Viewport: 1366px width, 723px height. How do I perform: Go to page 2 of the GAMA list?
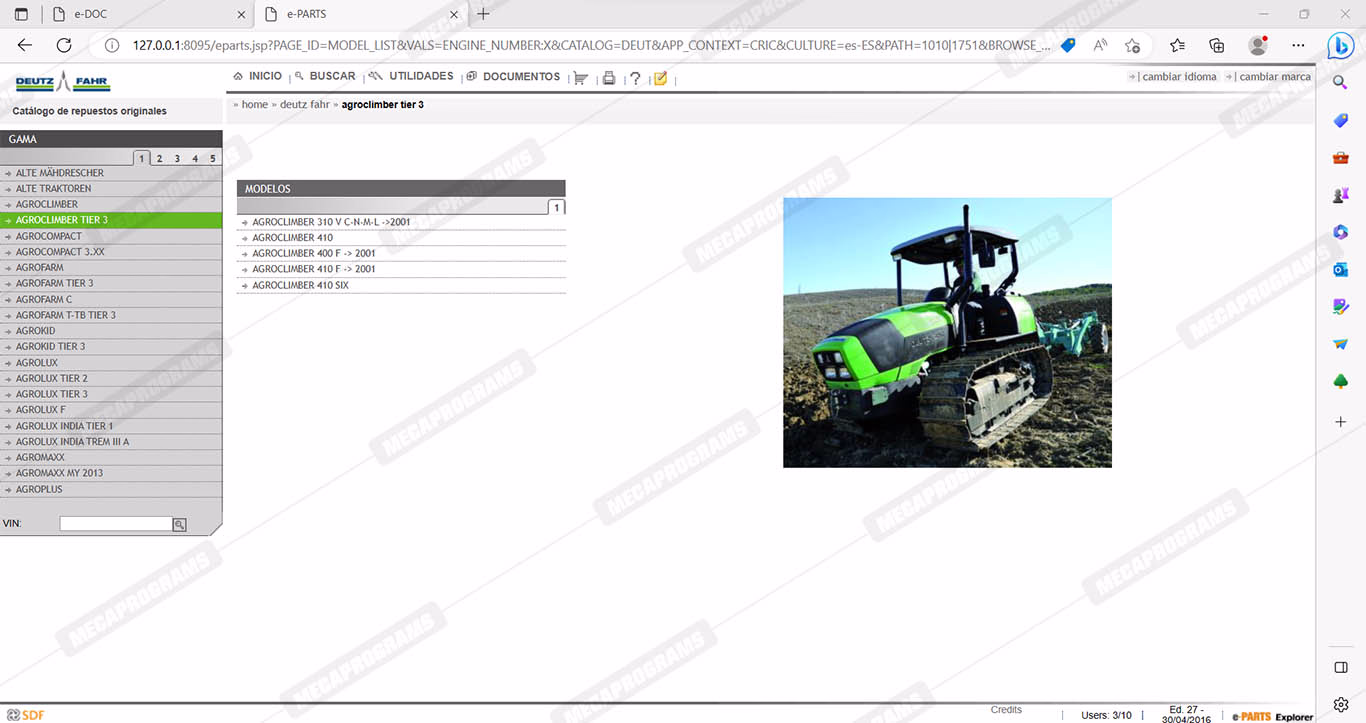[159, 158]
